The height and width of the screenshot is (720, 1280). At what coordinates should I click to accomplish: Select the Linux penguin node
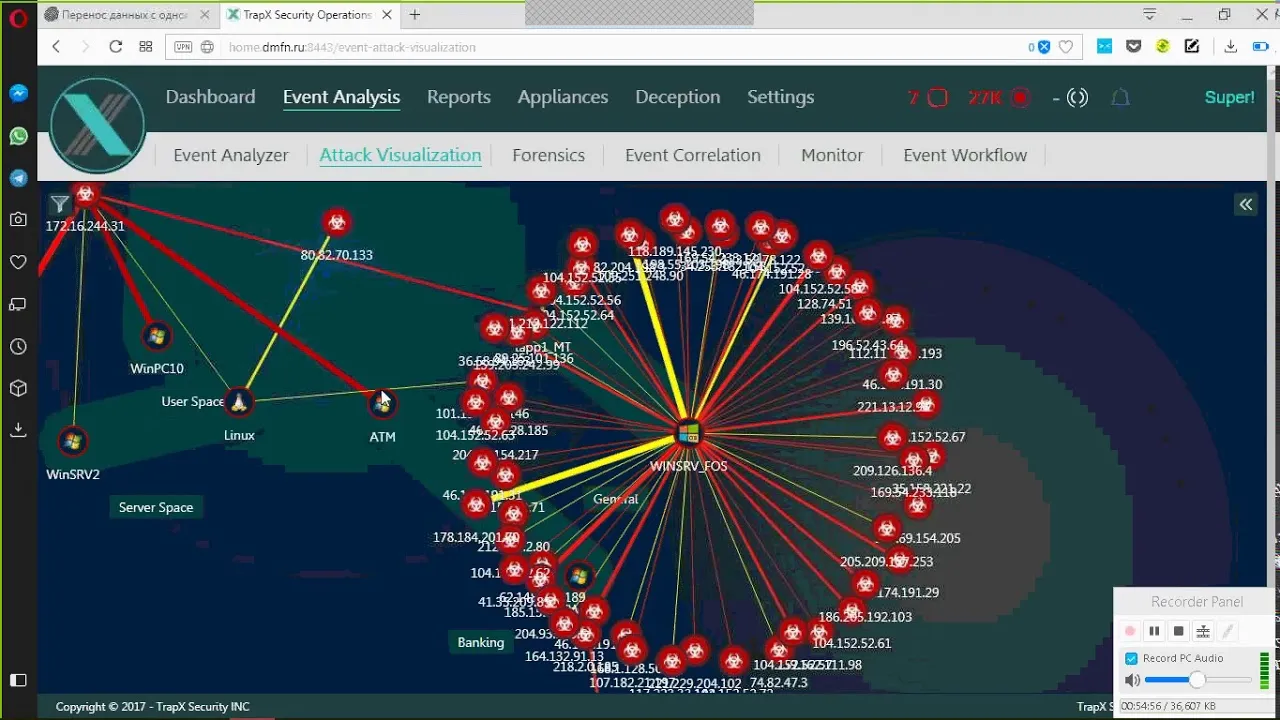(238, 402)
